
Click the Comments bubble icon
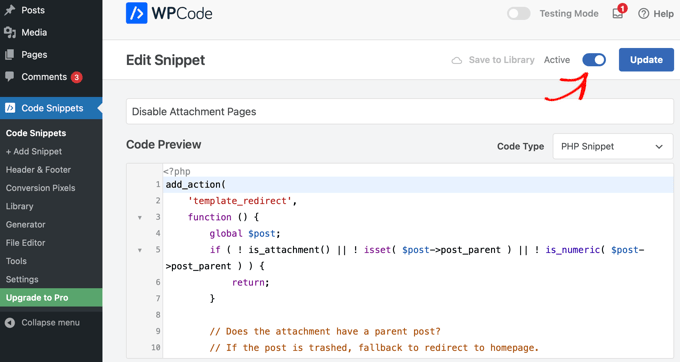pyautogui.click(x=10, y=77)
